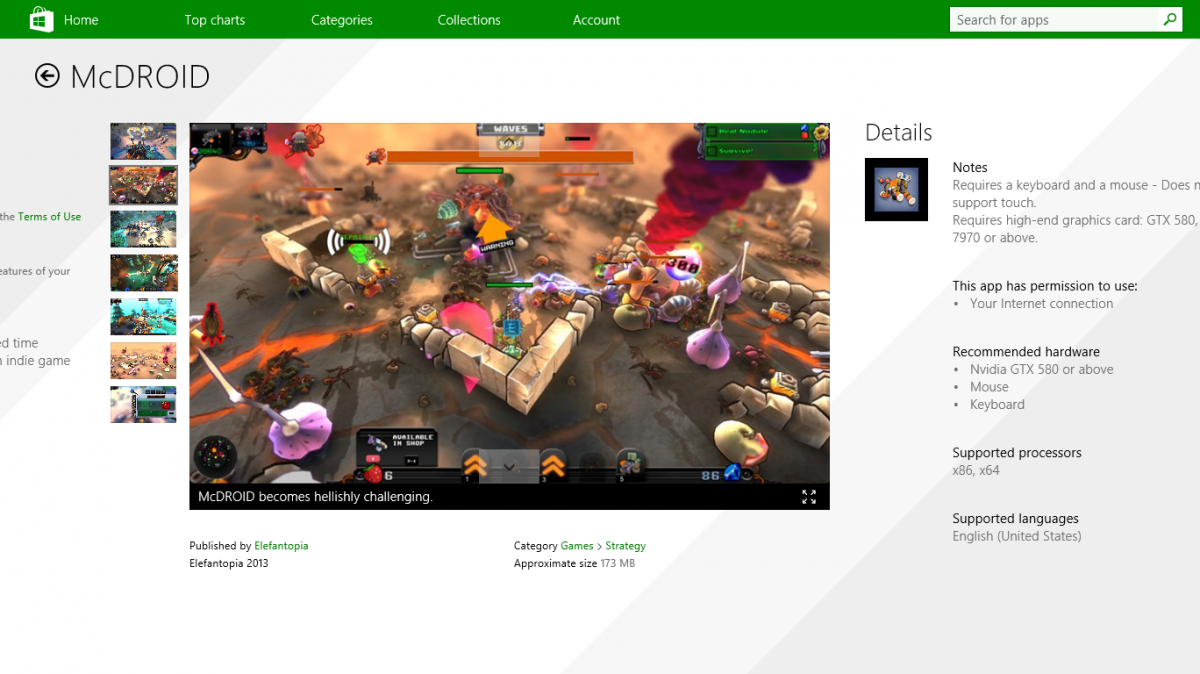Viewport: 1200px width, 674px height.
Task: Open the Games category link
Action: (x=577, y=546)
